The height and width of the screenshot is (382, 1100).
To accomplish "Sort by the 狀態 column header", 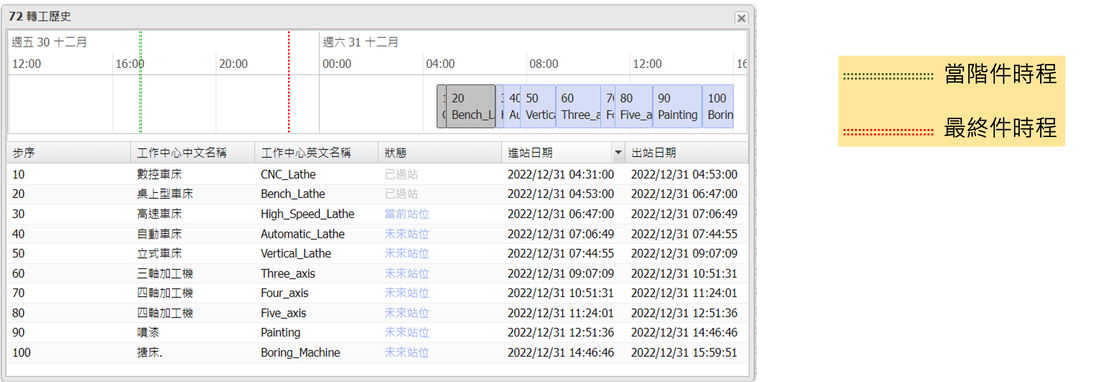I will (440, 153).
